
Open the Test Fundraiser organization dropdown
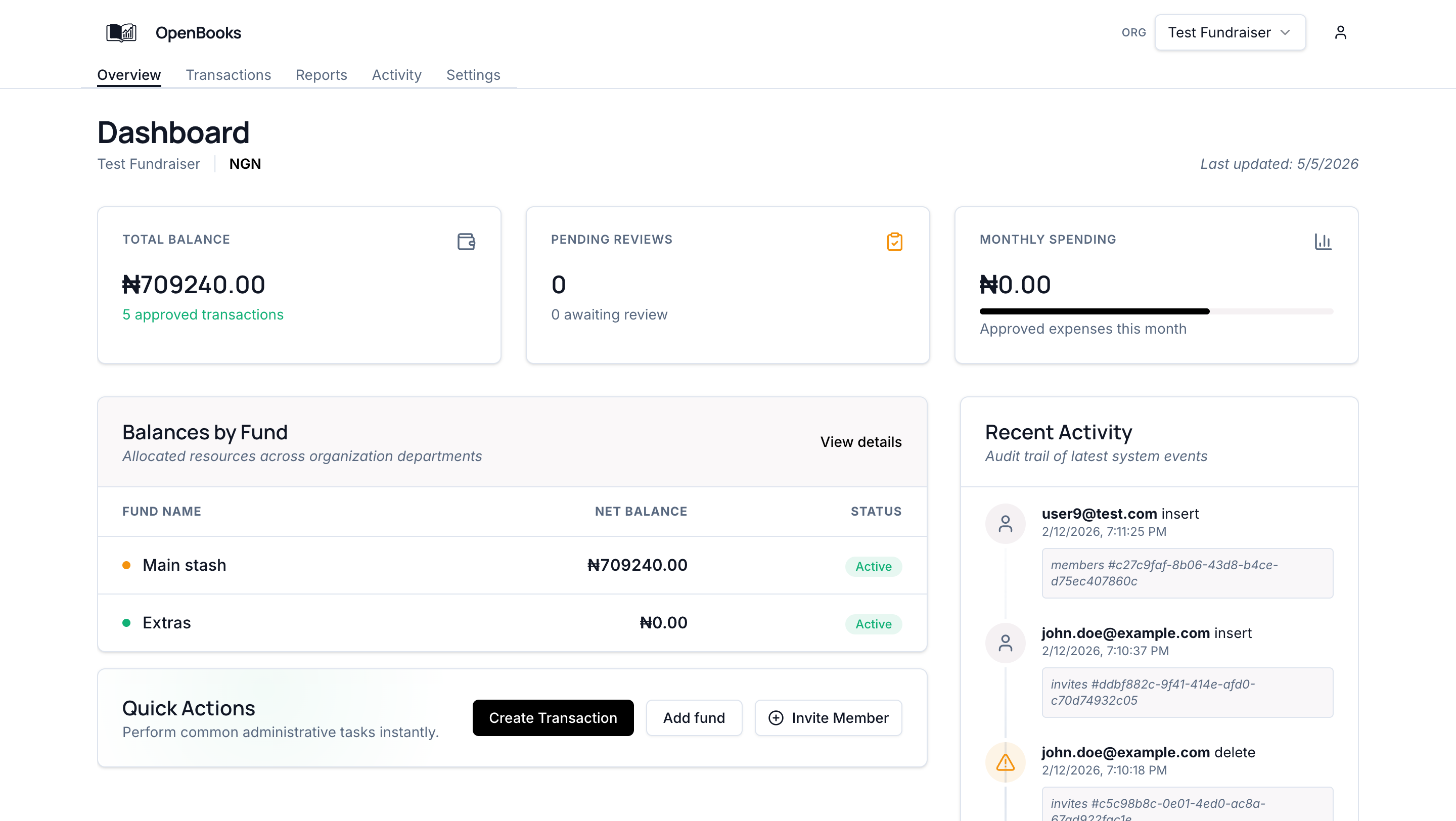(1230, 33)
